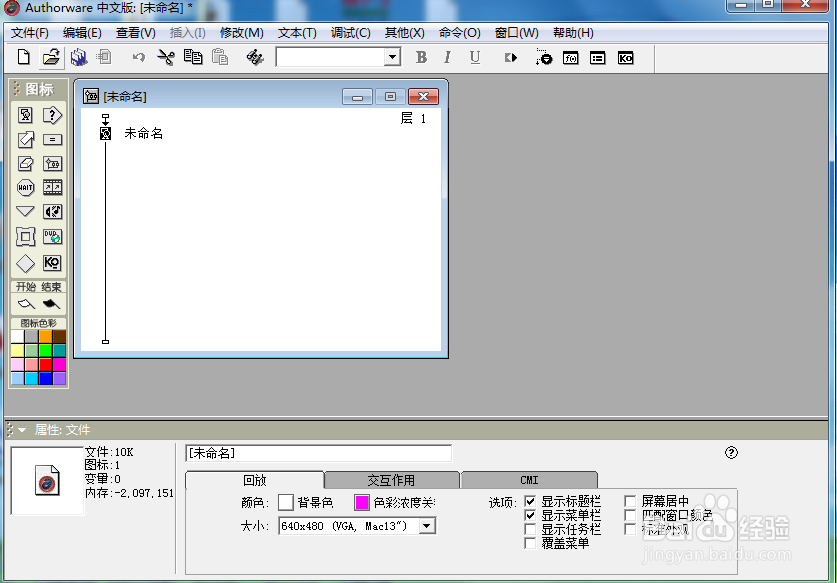Click the properties panel help icon

[x=731, y=452]
